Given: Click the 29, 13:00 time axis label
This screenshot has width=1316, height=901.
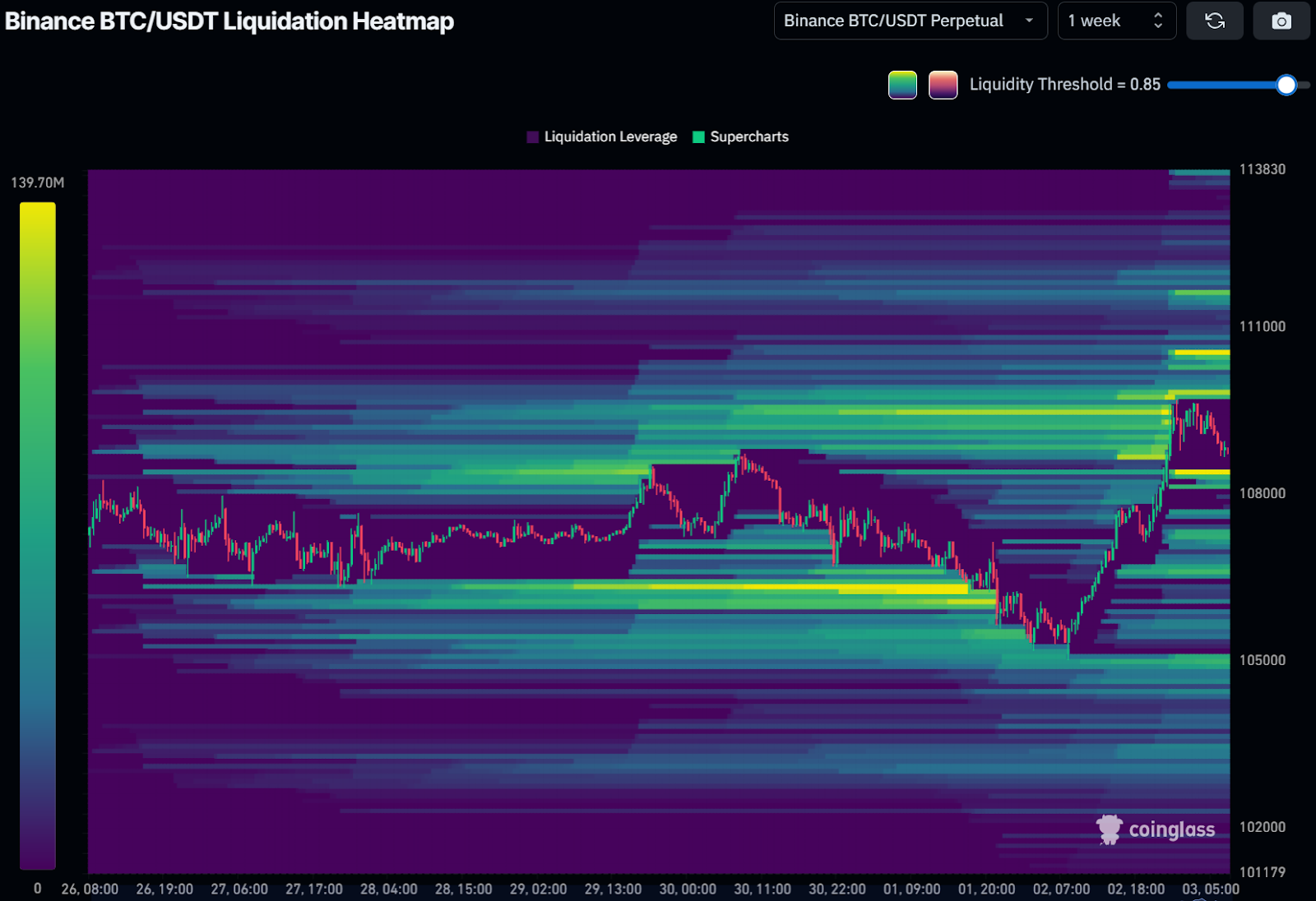Looking at the screenshot, I should click(x=614, y=889).
